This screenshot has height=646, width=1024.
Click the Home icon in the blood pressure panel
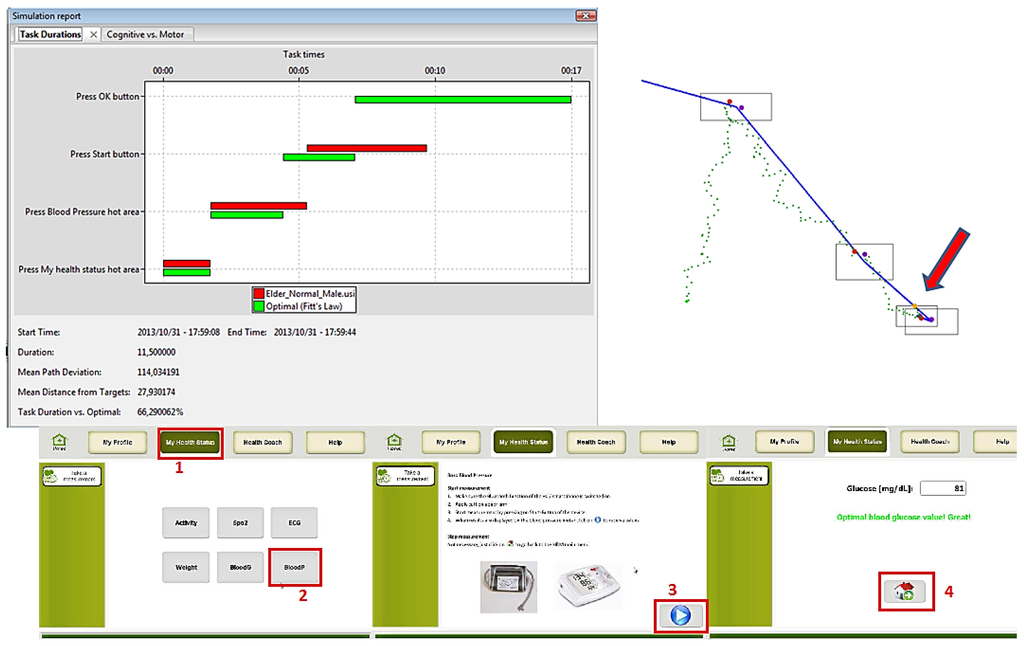click(x=394, y=441)
